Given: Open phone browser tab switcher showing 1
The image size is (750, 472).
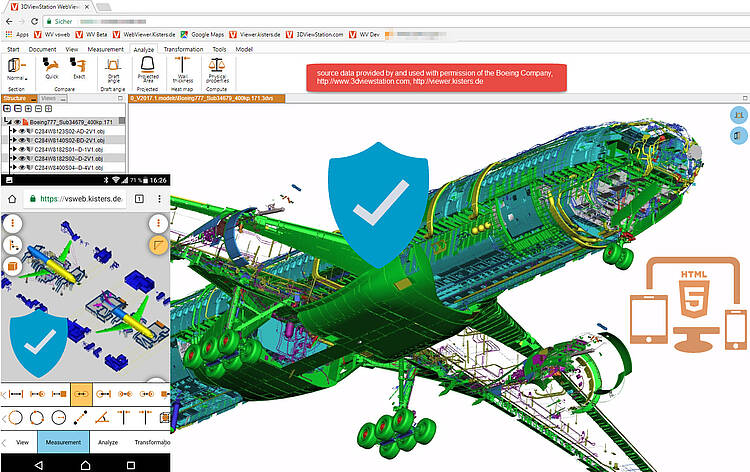Looking at the screenshot, I should (139, 198).
